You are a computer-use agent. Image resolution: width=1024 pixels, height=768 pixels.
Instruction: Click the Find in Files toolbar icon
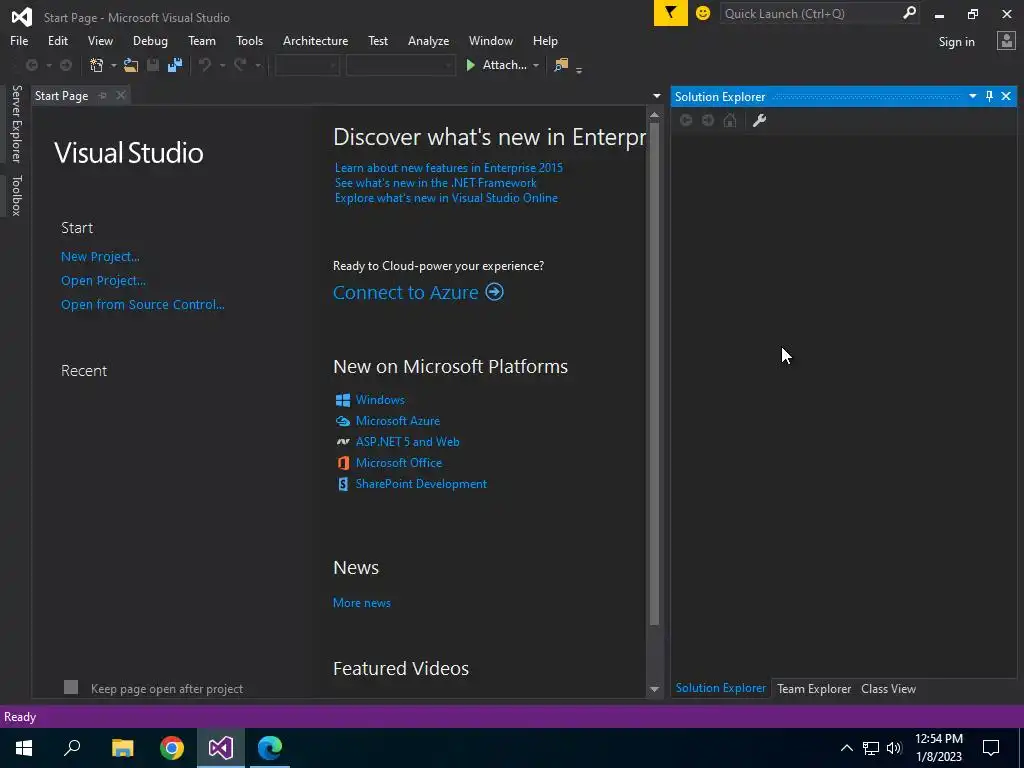(561, 65)
